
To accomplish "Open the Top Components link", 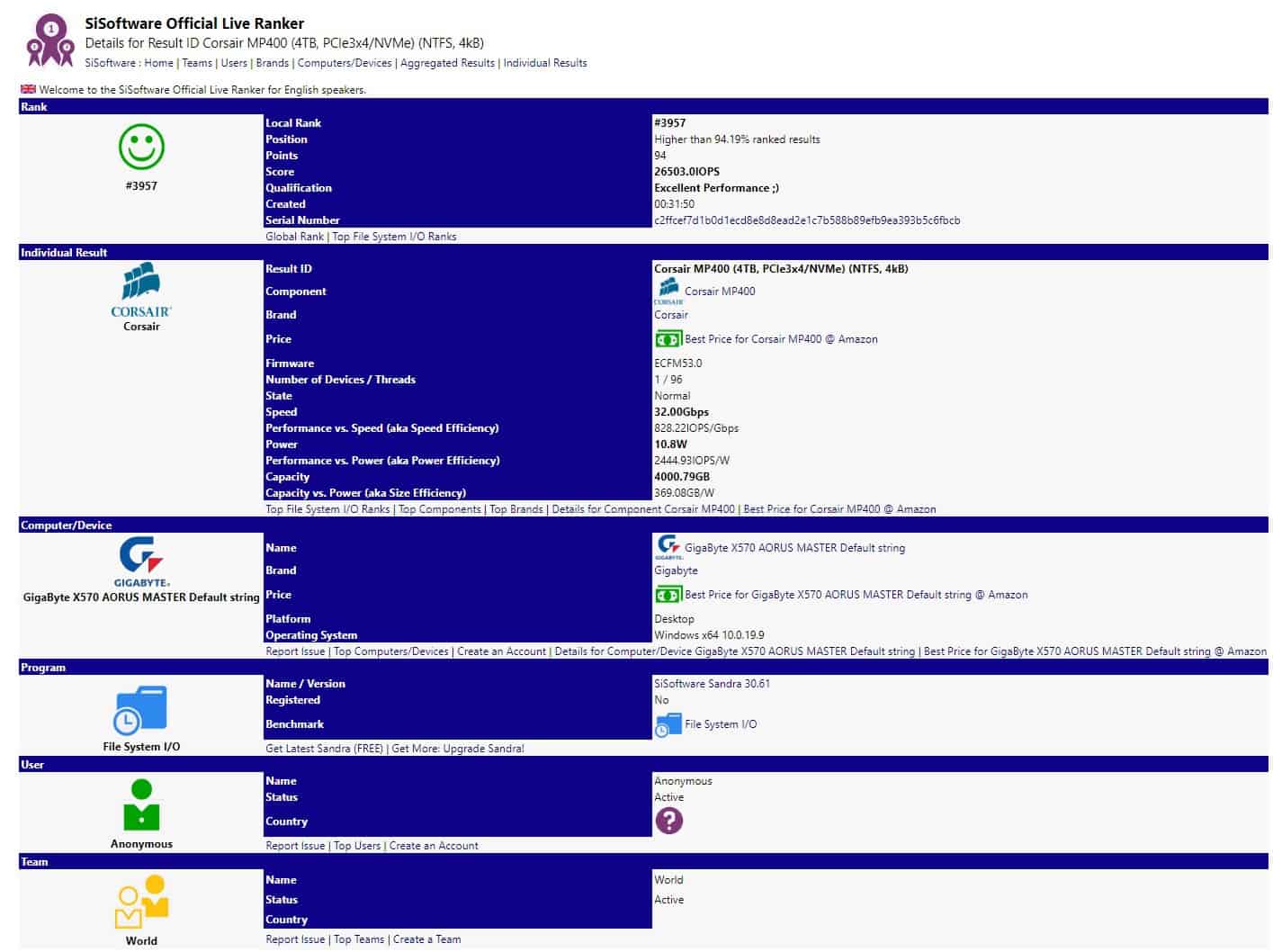I will click(440, 509).
